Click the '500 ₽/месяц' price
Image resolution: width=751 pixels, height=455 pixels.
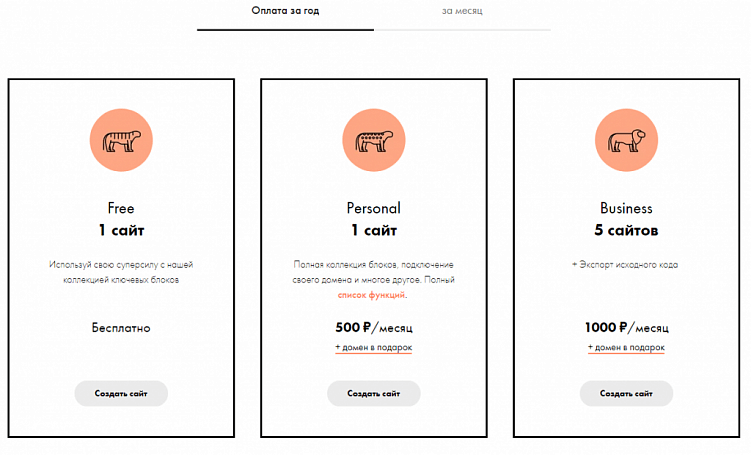pos(373,327)
